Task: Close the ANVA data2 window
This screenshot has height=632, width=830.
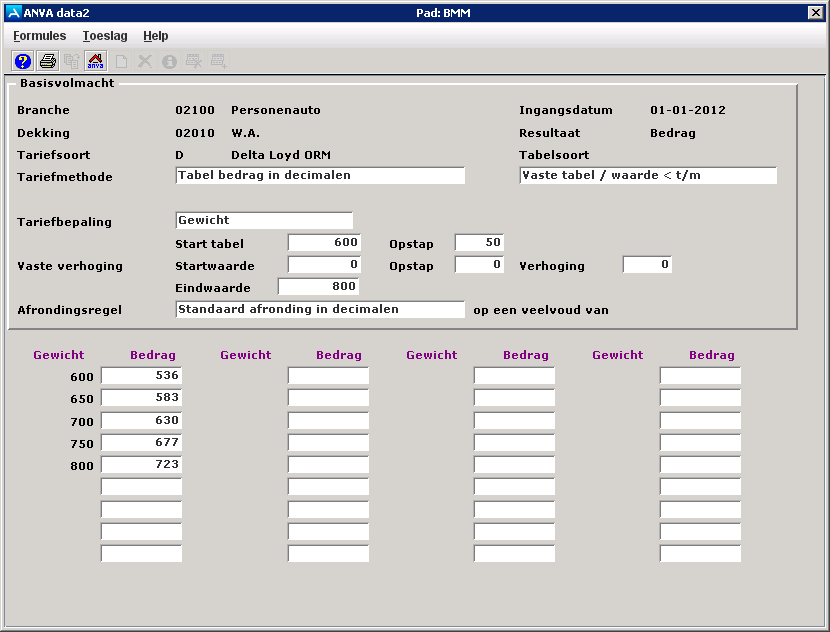Action: pyautogui.click(x=815, y=13)
